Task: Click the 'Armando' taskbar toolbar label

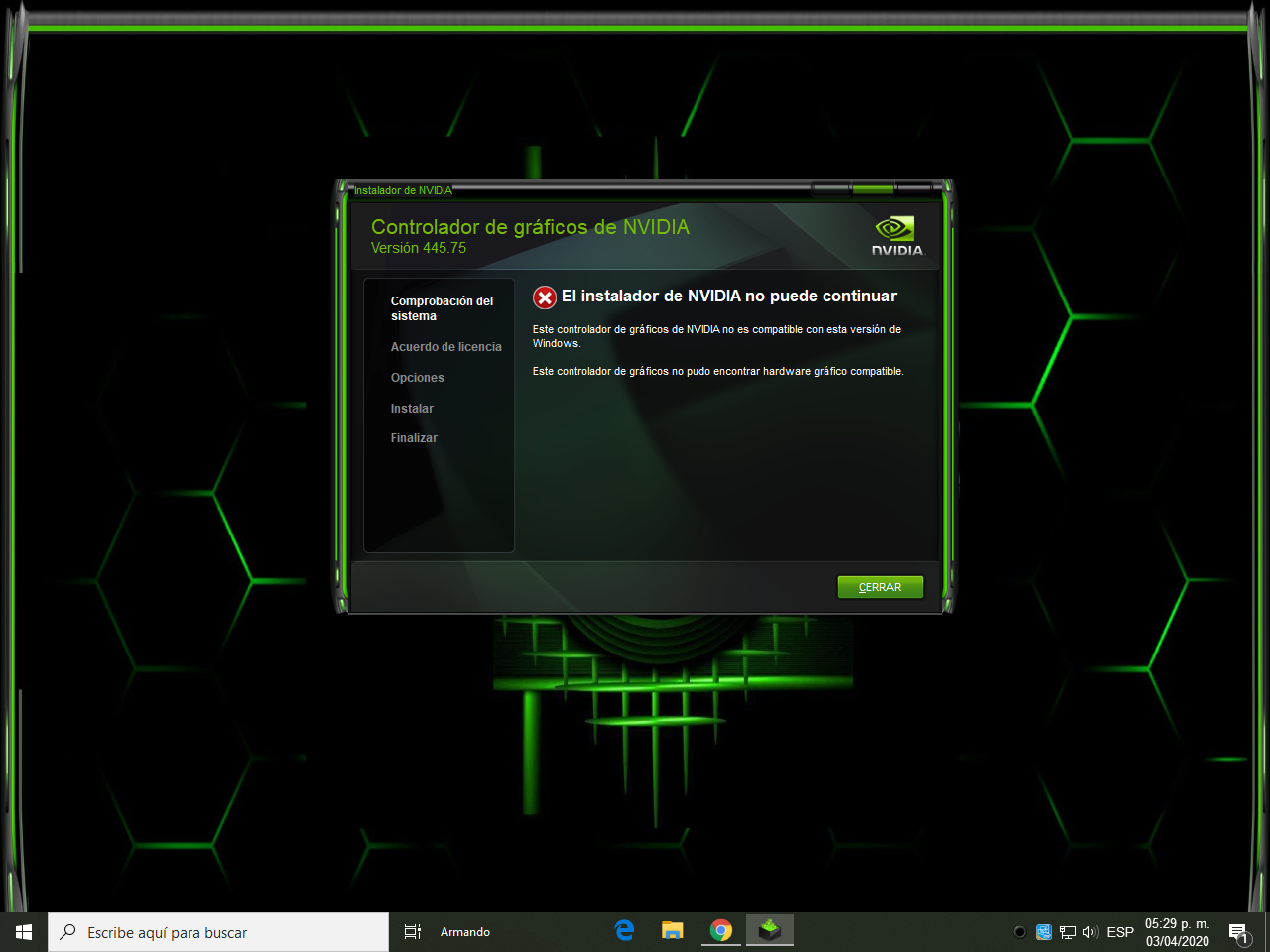Action: [465, 932]
